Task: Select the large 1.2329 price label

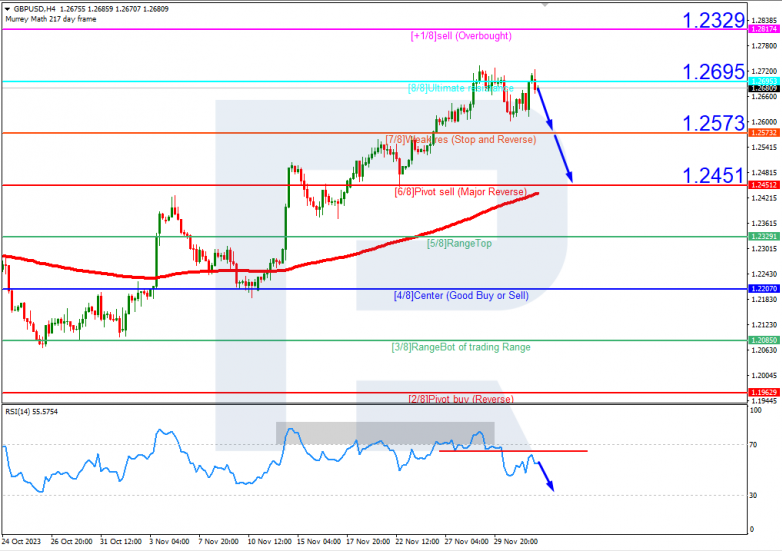Action: pos(714,20)
